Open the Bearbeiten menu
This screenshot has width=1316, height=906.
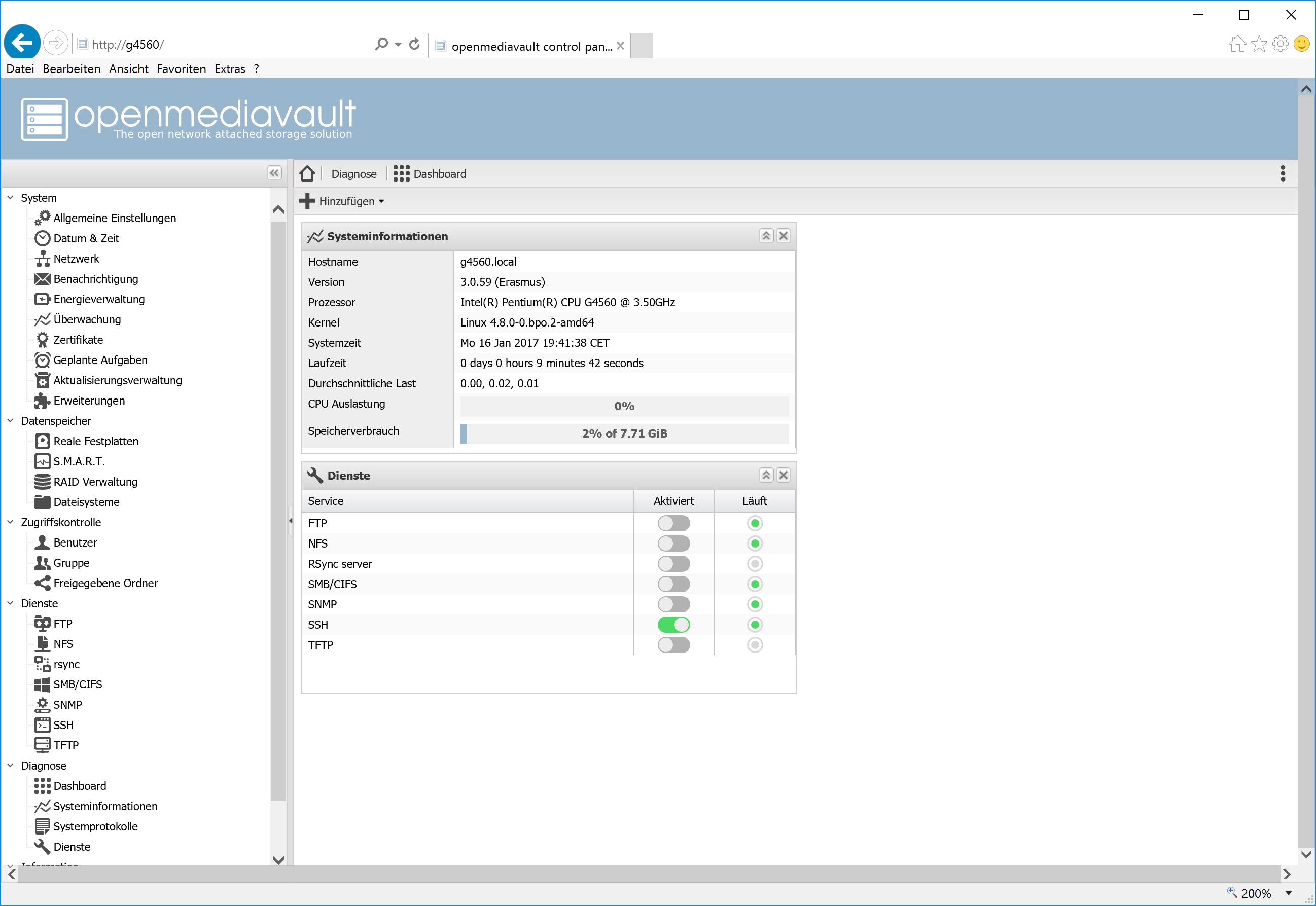[72, 69]
